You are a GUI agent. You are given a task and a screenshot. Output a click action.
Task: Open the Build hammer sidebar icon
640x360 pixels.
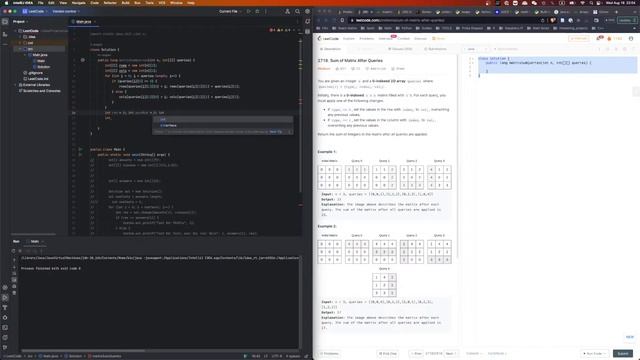(5, 307)
